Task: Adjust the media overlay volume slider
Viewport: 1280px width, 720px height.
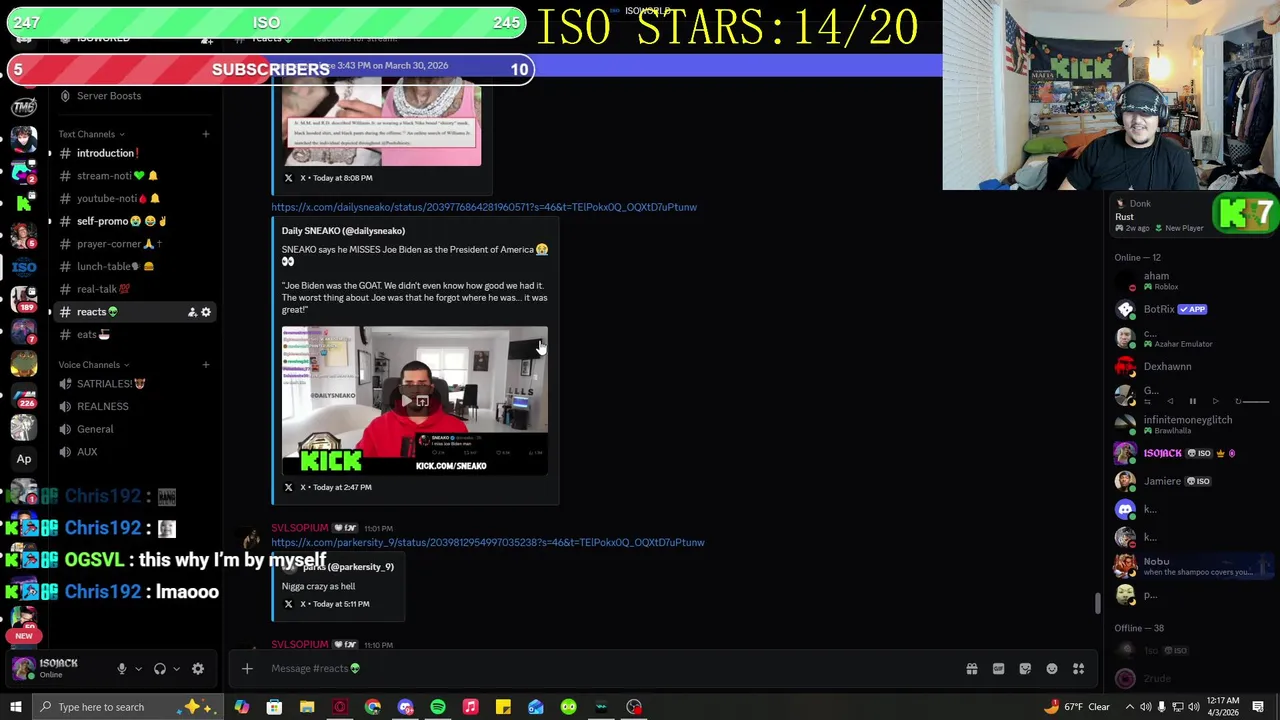Action: [1256, 401]
